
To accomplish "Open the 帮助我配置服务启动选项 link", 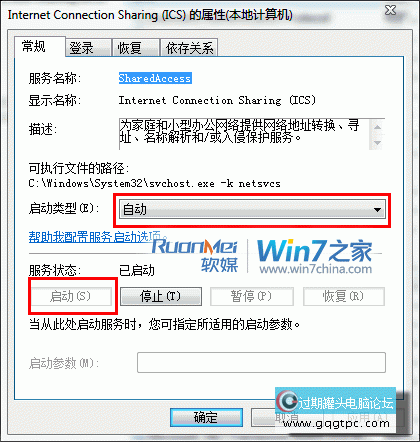I will pyautogui.click(x=95, y=237).
